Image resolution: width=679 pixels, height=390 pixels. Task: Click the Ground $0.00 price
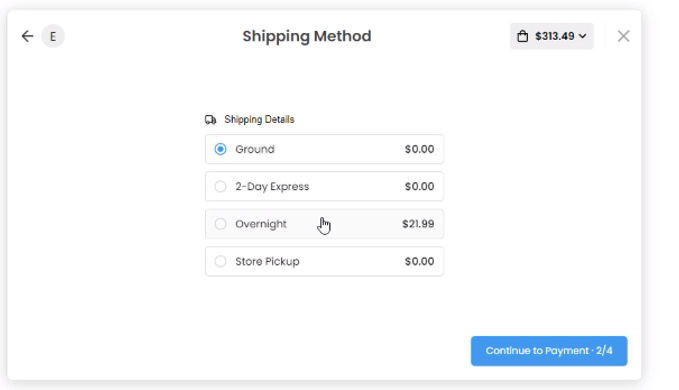click(419, 149)
